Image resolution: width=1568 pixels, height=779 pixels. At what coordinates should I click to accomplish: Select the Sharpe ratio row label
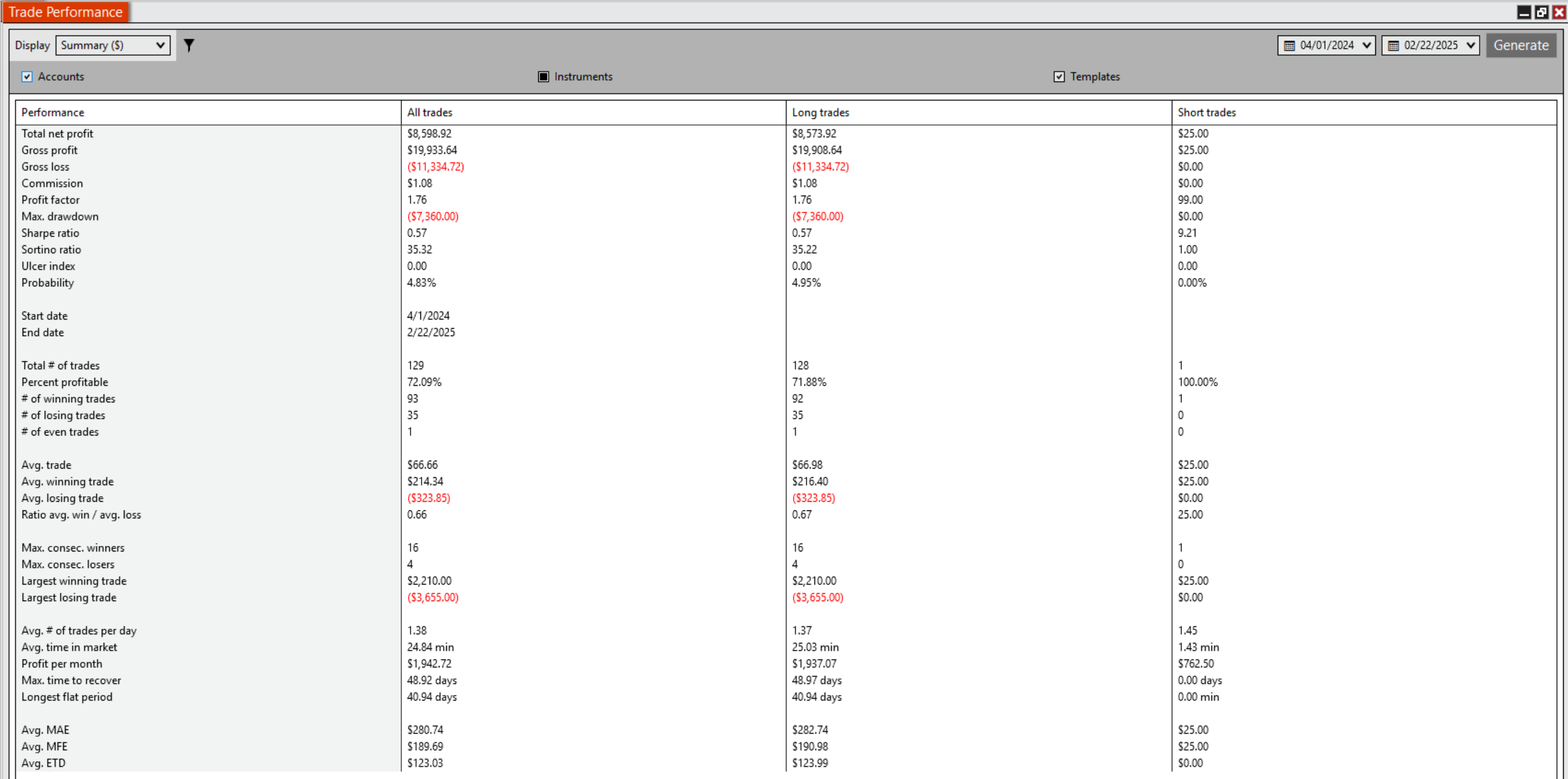(x=50, y=233)
